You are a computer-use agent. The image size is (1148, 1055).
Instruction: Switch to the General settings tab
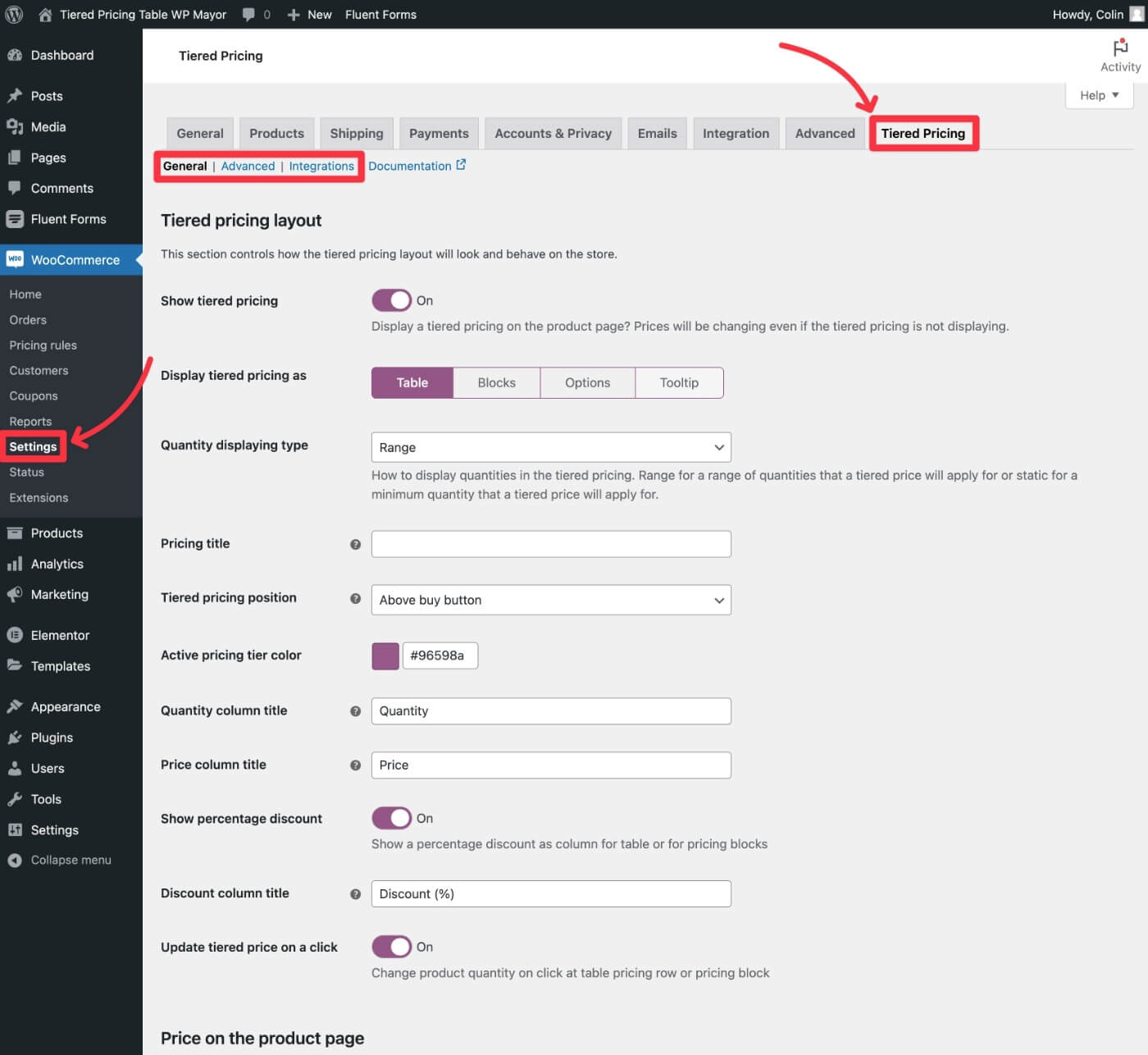tap(200, 134)
